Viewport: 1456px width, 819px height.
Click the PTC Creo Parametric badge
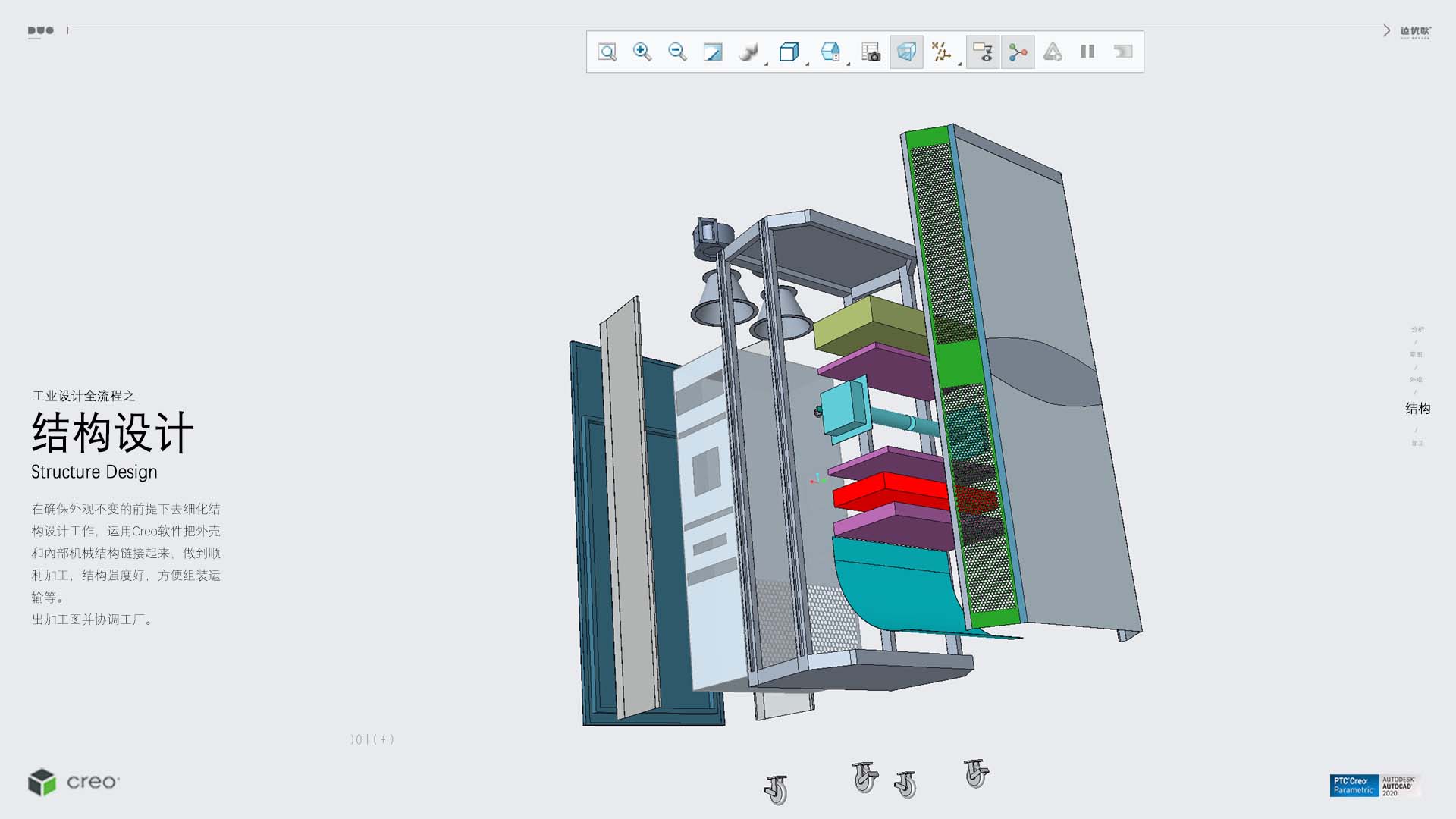[x=1354, y=786]
